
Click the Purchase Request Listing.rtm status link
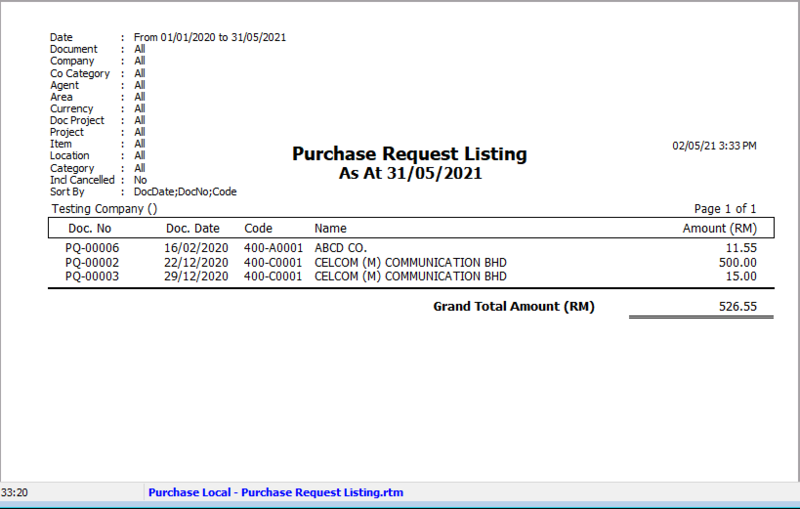pyautogui.click(x=275, y=492)
